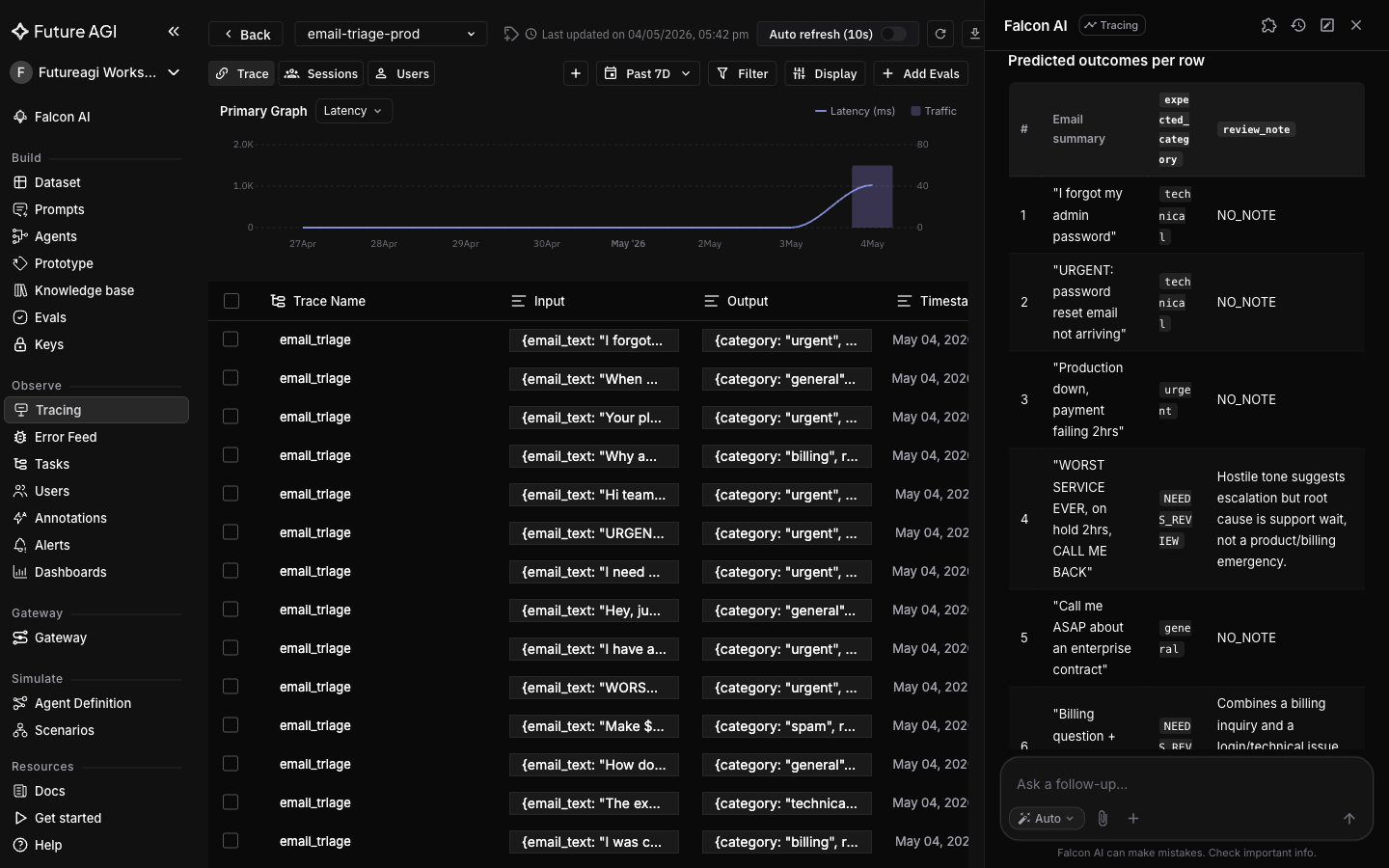Click the Keys lock icon
The width and height of the screenshot is (1389, 868).
point(20,344)
